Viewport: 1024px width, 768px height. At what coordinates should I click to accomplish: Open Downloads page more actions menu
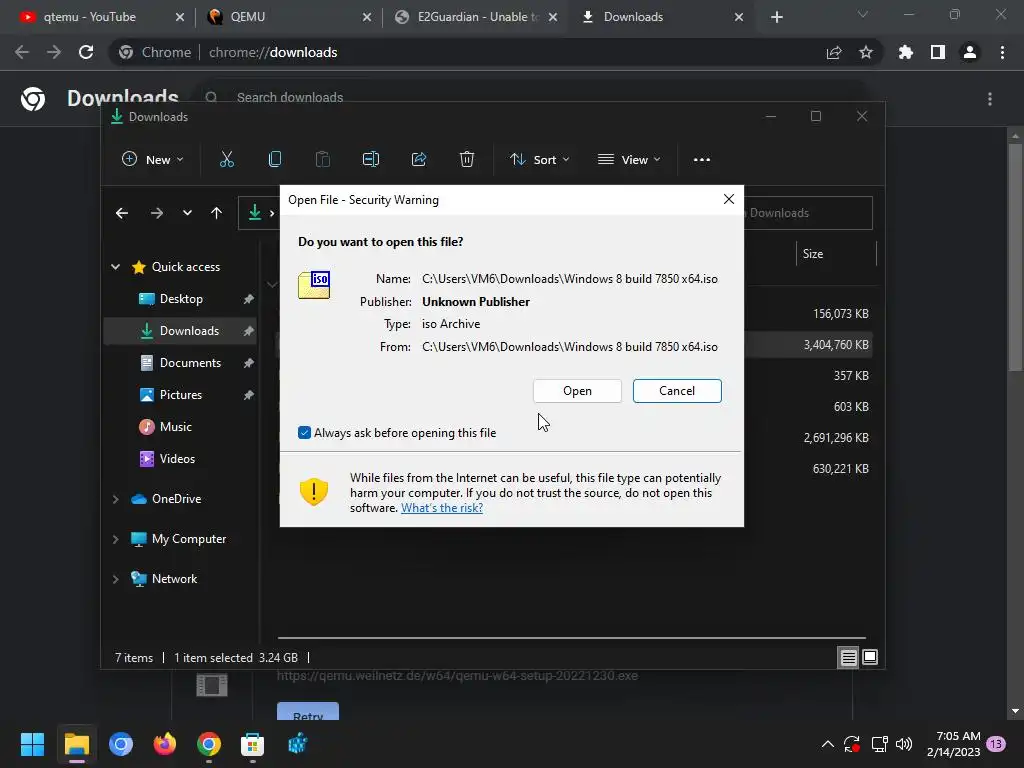pyautogui.click(x=990, y=99)
